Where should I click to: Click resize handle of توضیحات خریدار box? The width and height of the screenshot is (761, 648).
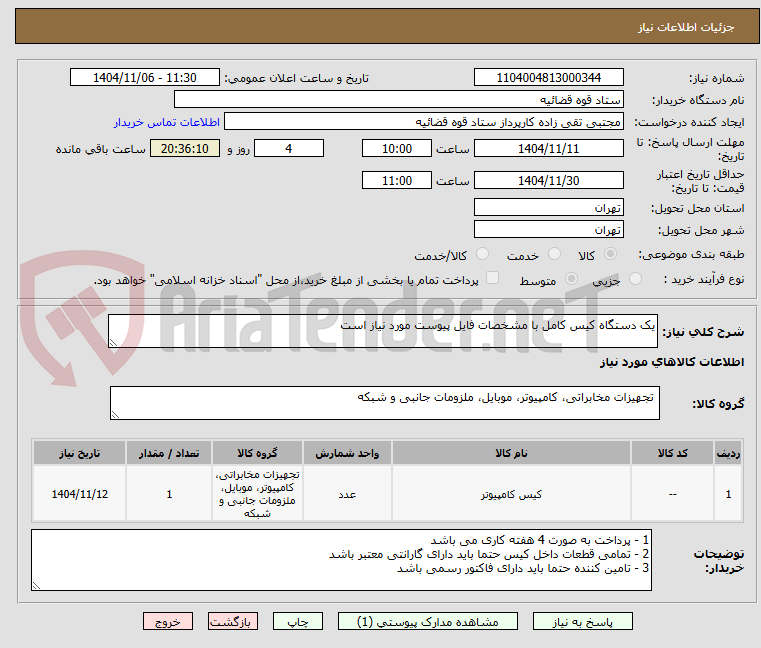click(36, 586)
